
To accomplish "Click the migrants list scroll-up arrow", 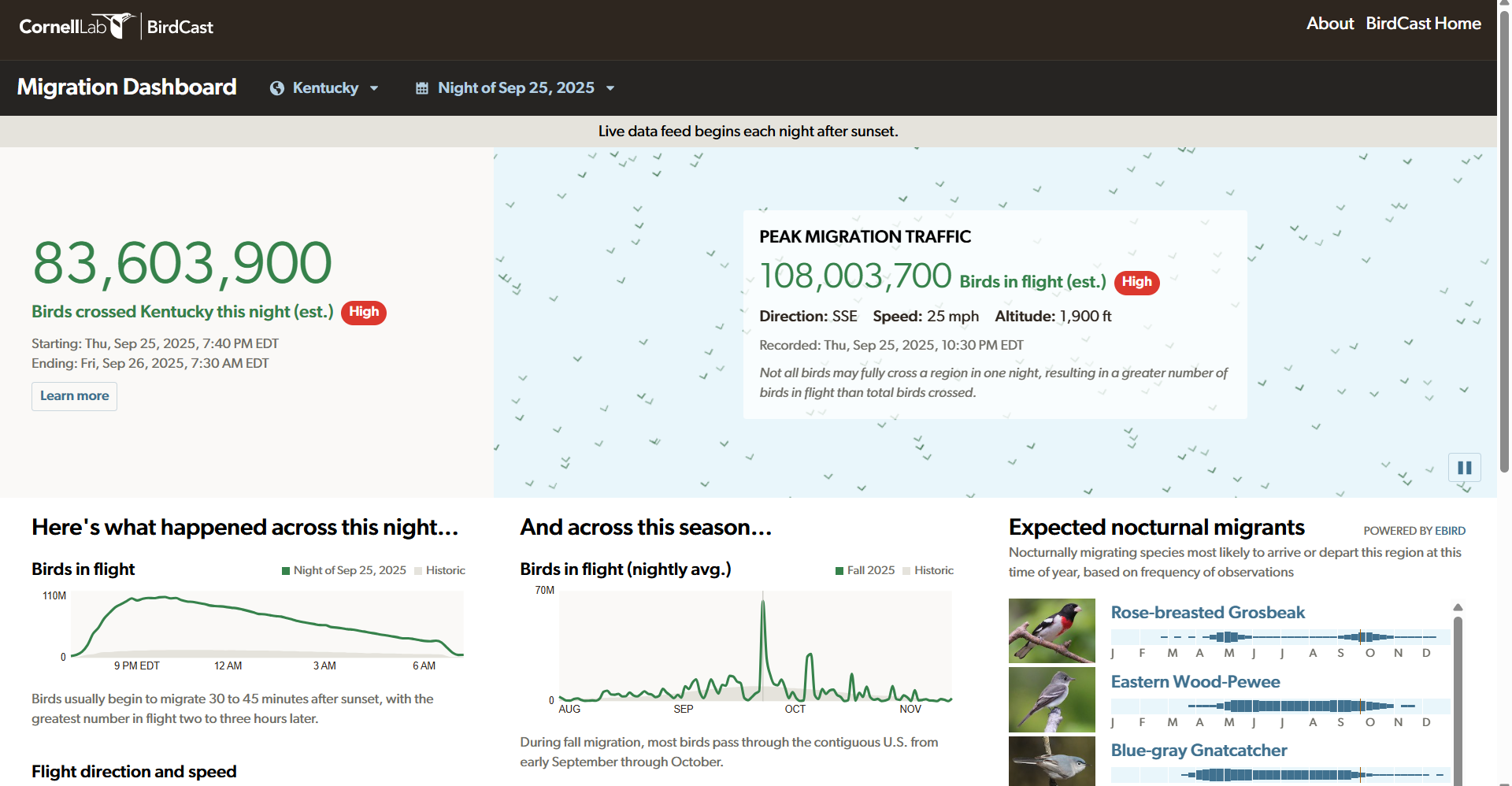I will click(1458, 607).
